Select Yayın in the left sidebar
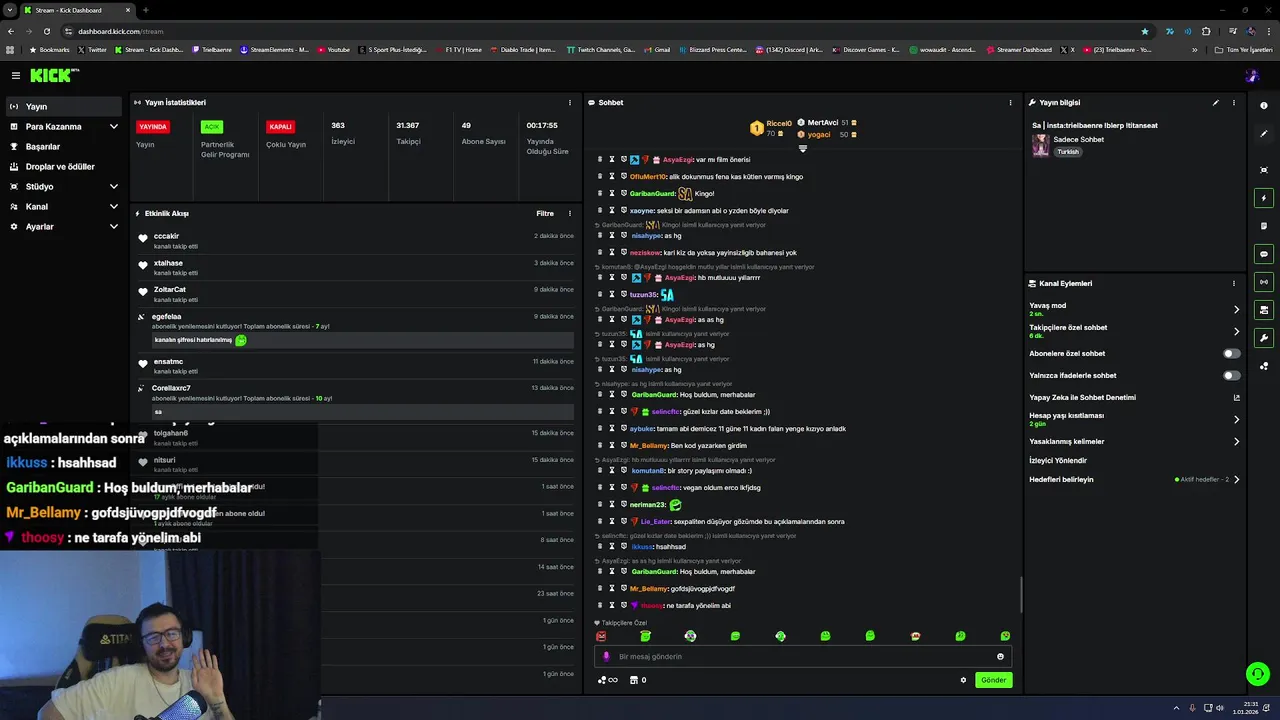 [x=65, y=106]
